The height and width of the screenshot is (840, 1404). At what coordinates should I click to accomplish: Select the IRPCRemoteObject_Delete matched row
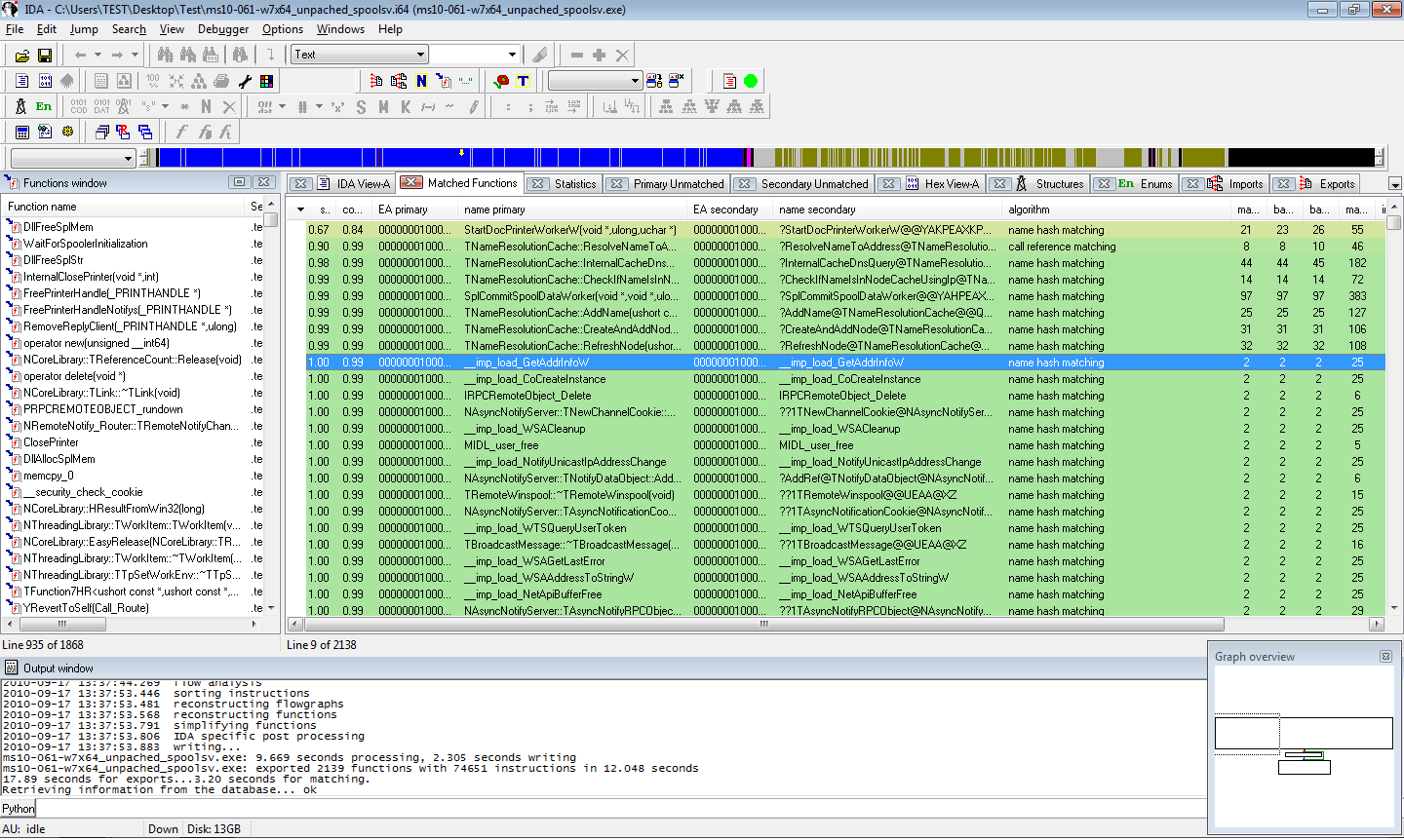pos(845,396)
